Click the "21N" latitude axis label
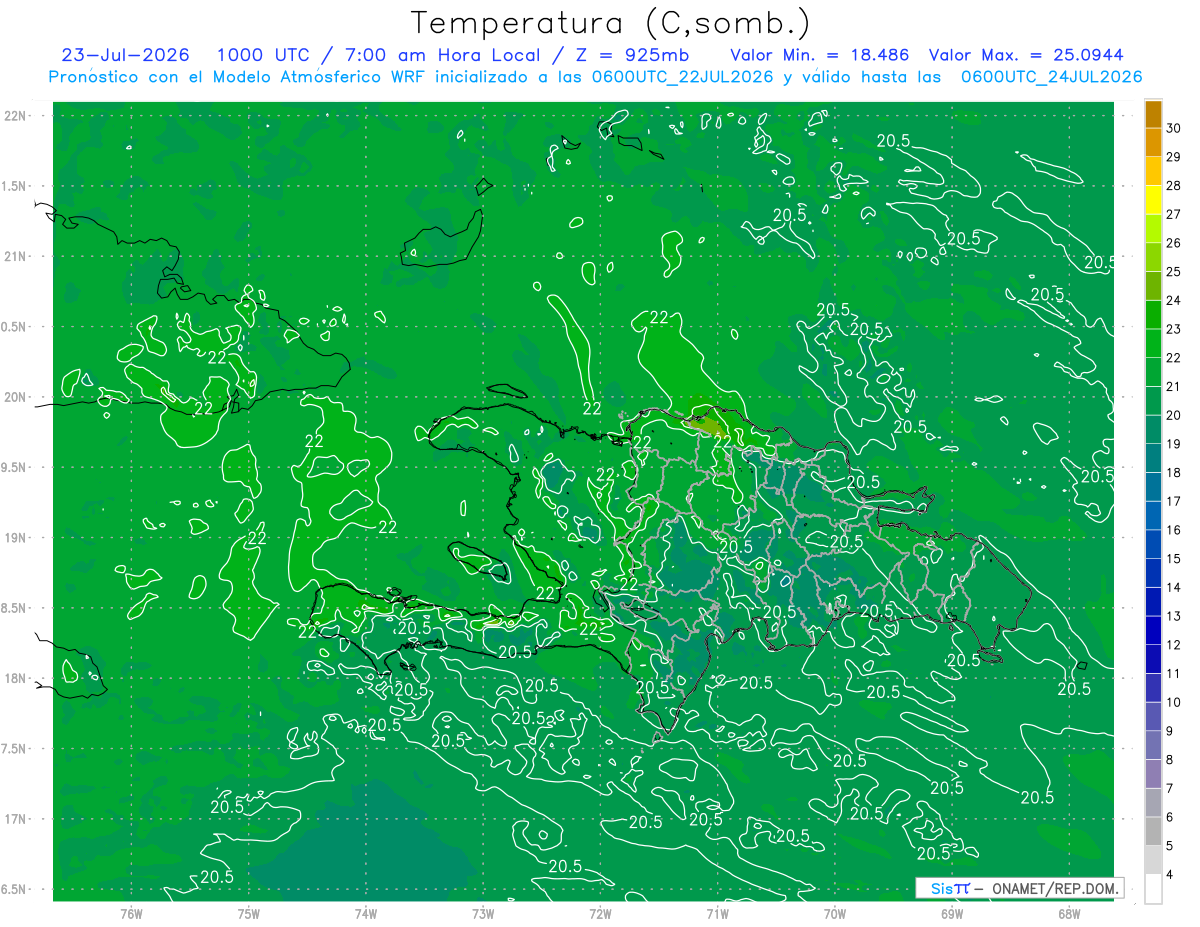 16,256
